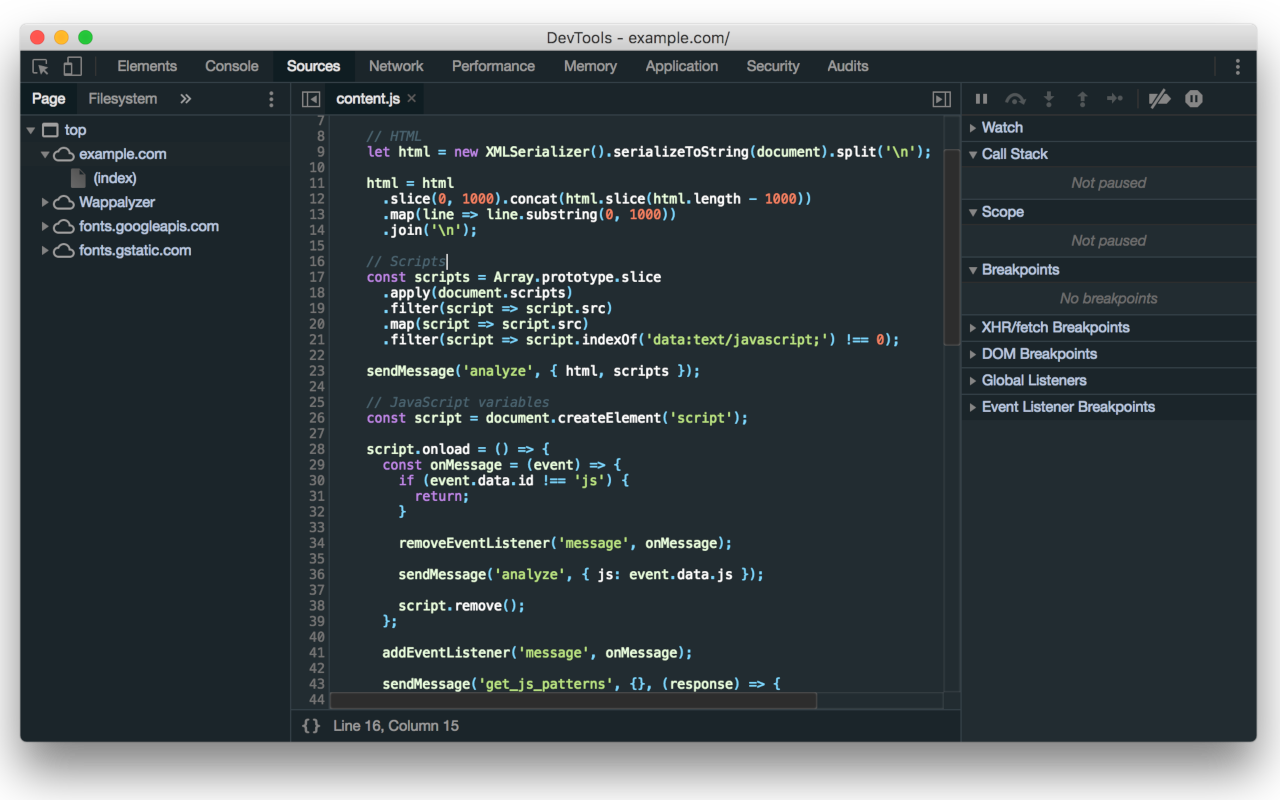Viewport: 1280px width, 800px height.
Task: Click the step into function icon
Action: point(1049,99)
